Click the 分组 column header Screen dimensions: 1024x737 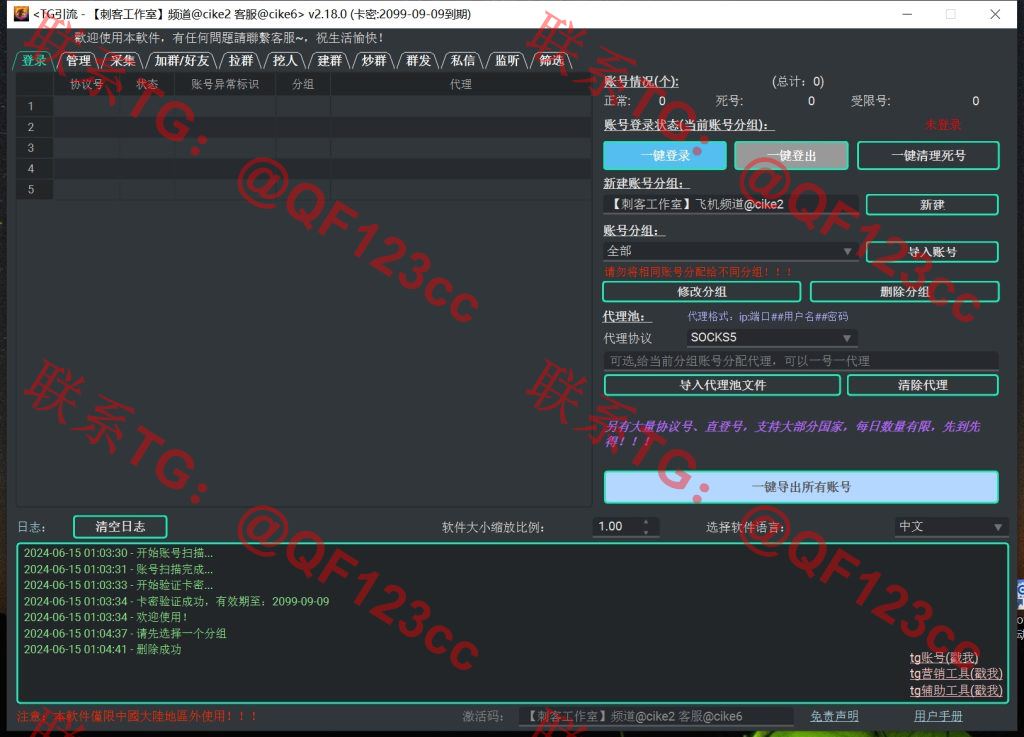click(x=303, y=84)
